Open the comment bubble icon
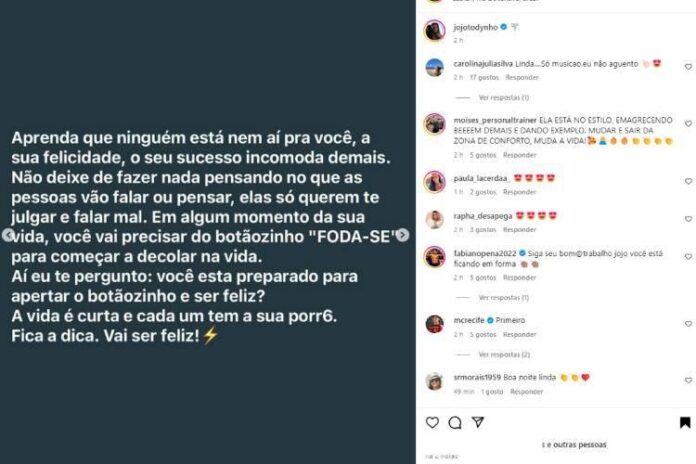The height and width of the screenshot is (464, 696). [x=455, y=423]
